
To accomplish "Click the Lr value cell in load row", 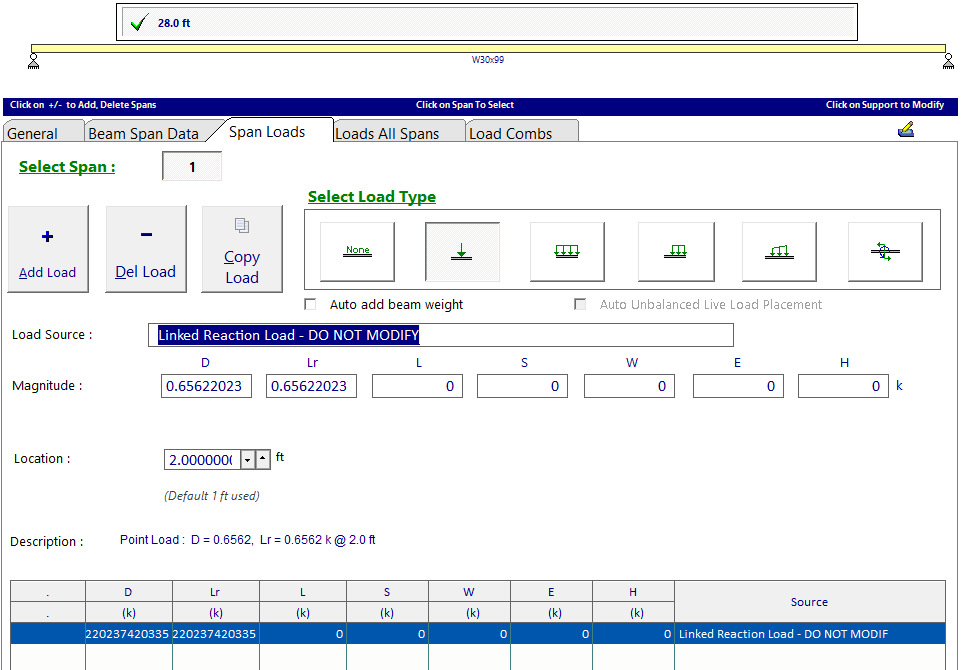I will coord(215,634).
